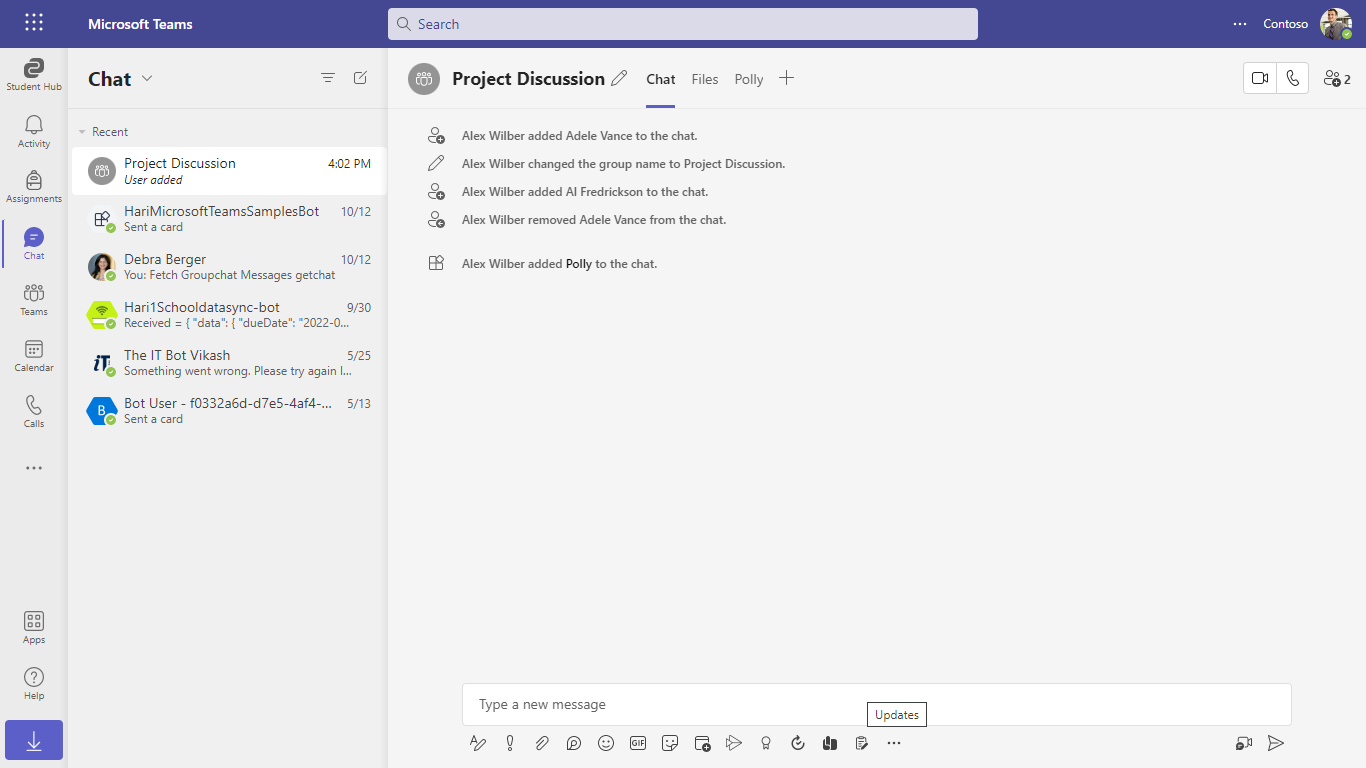Open The IT Bot Vikash chat

pyautogui.click(x=228, y=363)
